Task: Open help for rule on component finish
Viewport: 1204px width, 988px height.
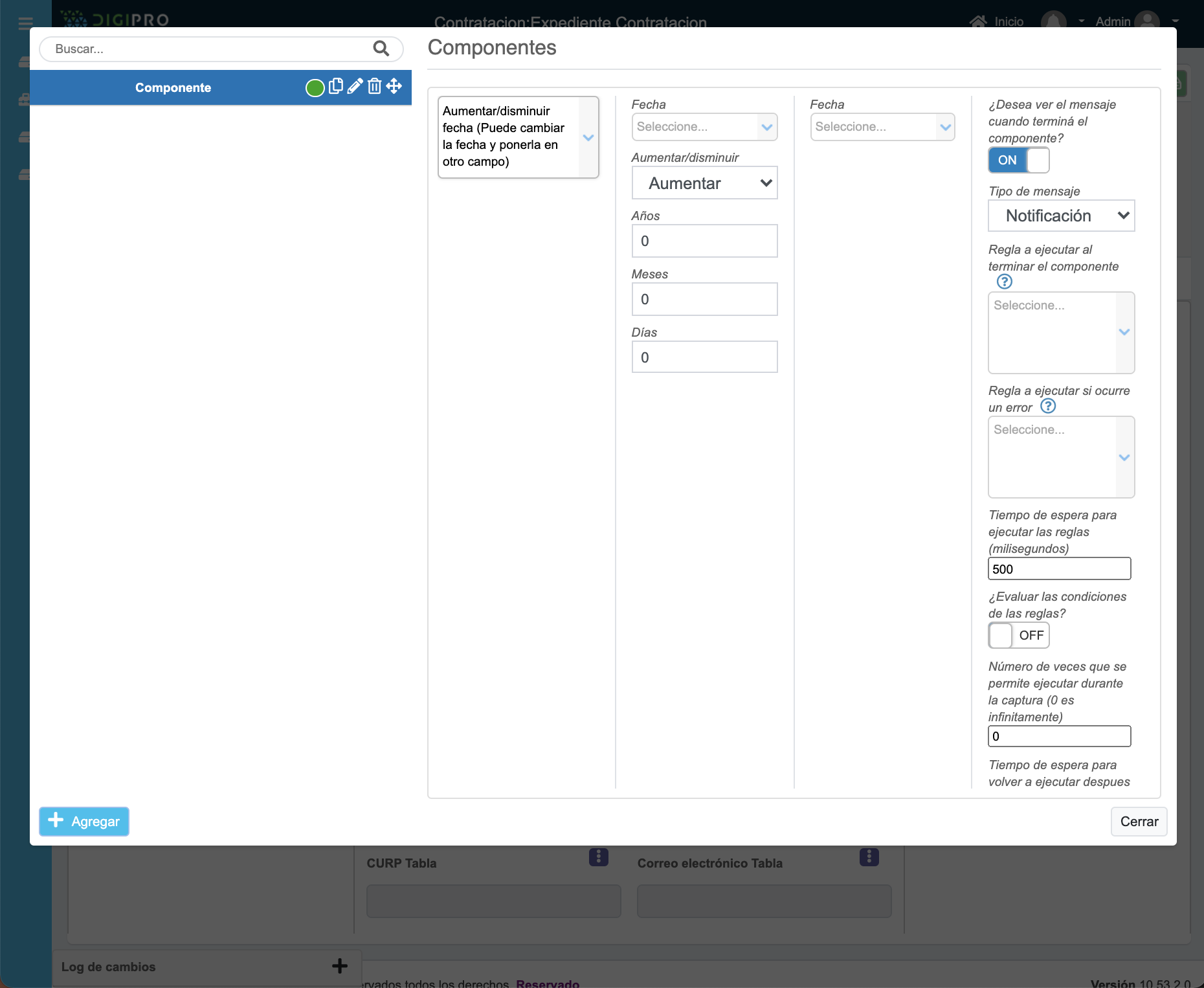Action: (1004, 282)
